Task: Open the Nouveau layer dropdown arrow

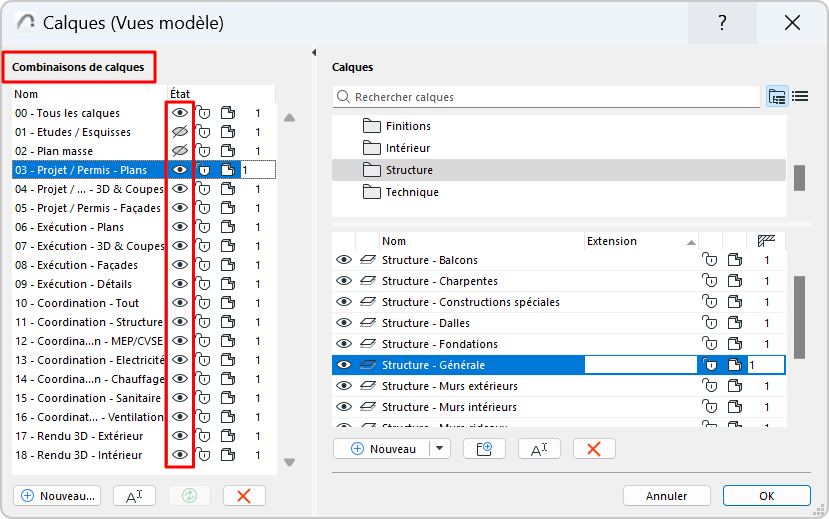Action: pyautogui.click(x=440, y=449)
